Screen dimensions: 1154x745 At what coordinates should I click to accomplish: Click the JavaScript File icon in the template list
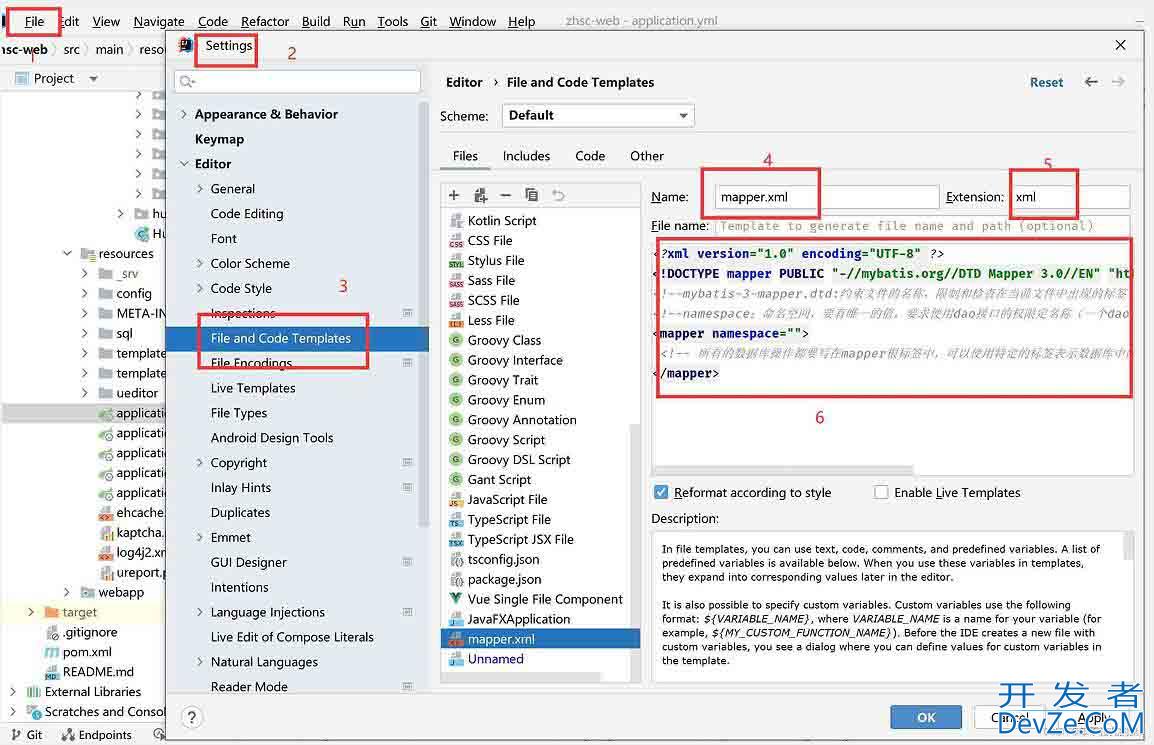[x=456, y=499]
